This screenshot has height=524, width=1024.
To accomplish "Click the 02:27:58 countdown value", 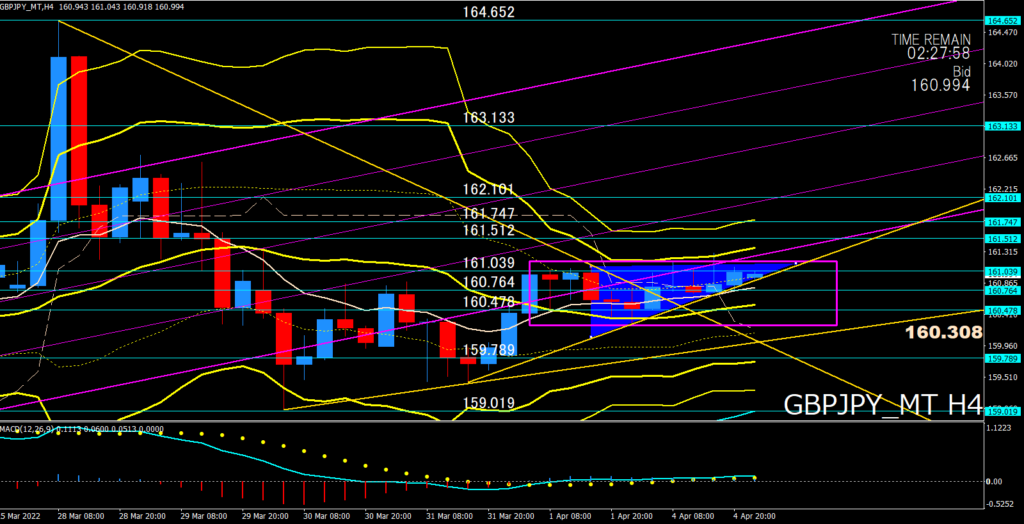I will pyautogui.click(x=938, y=53).
